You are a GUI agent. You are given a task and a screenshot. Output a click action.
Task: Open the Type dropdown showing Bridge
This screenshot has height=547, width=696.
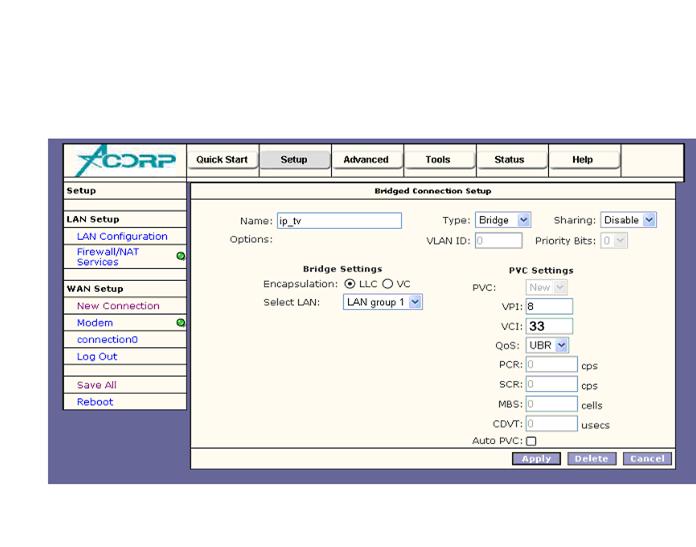[504, 220]
